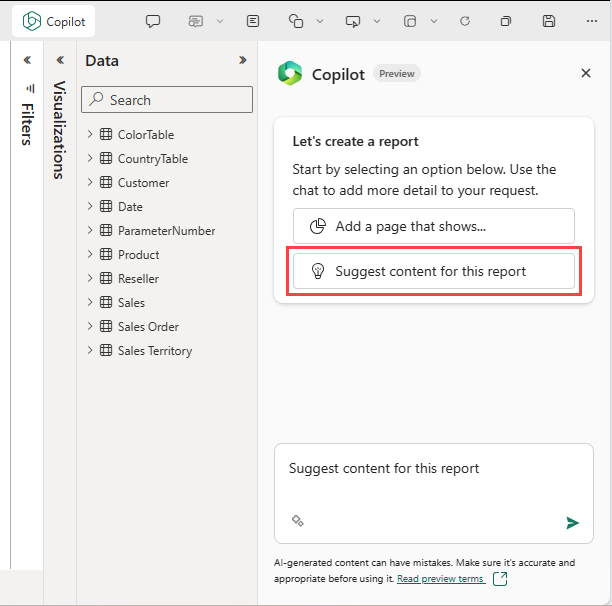Viewport: 612px width, 606px height.
Task: Open the dropdown beside the visual interactions icon
Action: 434,21
